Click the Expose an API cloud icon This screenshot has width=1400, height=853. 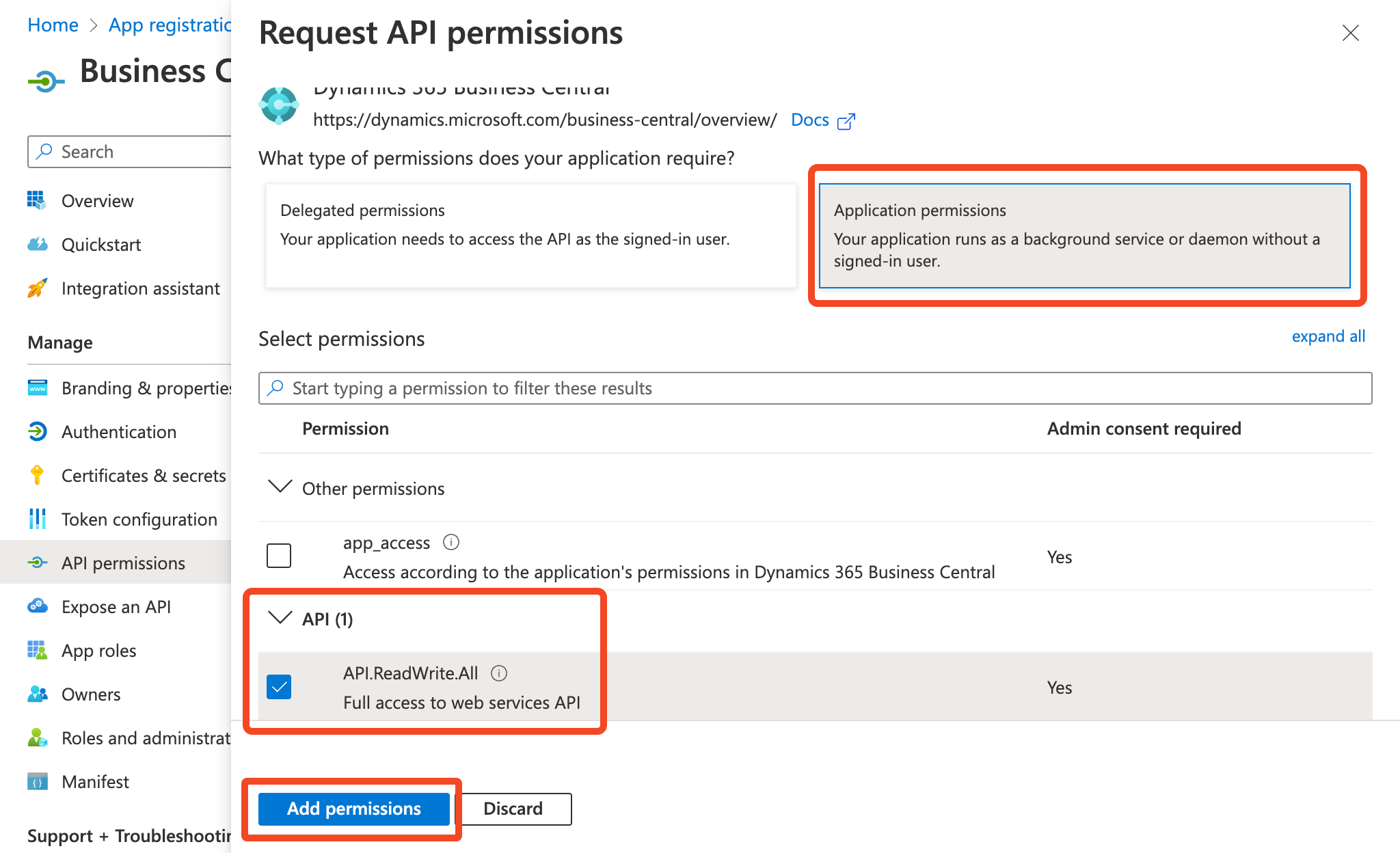point(37,606)
